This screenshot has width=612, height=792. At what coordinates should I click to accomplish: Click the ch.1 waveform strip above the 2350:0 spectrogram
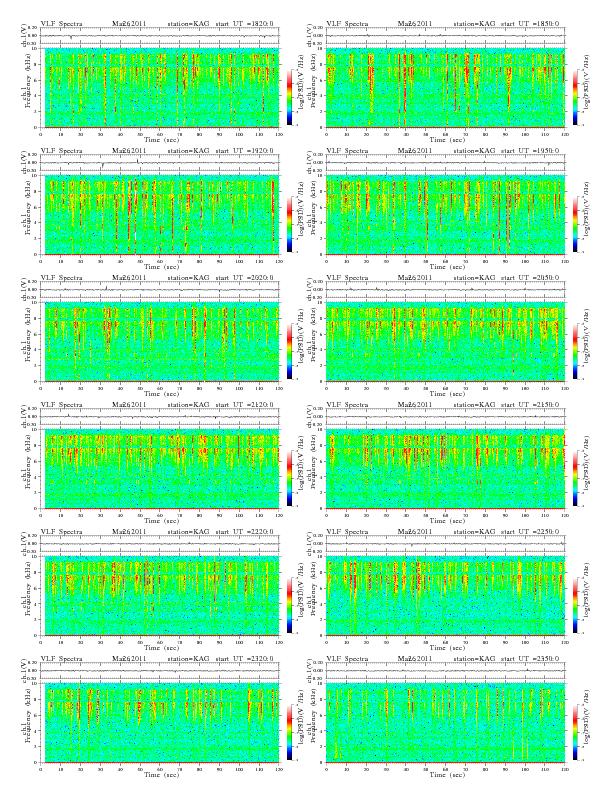[446, 671]
